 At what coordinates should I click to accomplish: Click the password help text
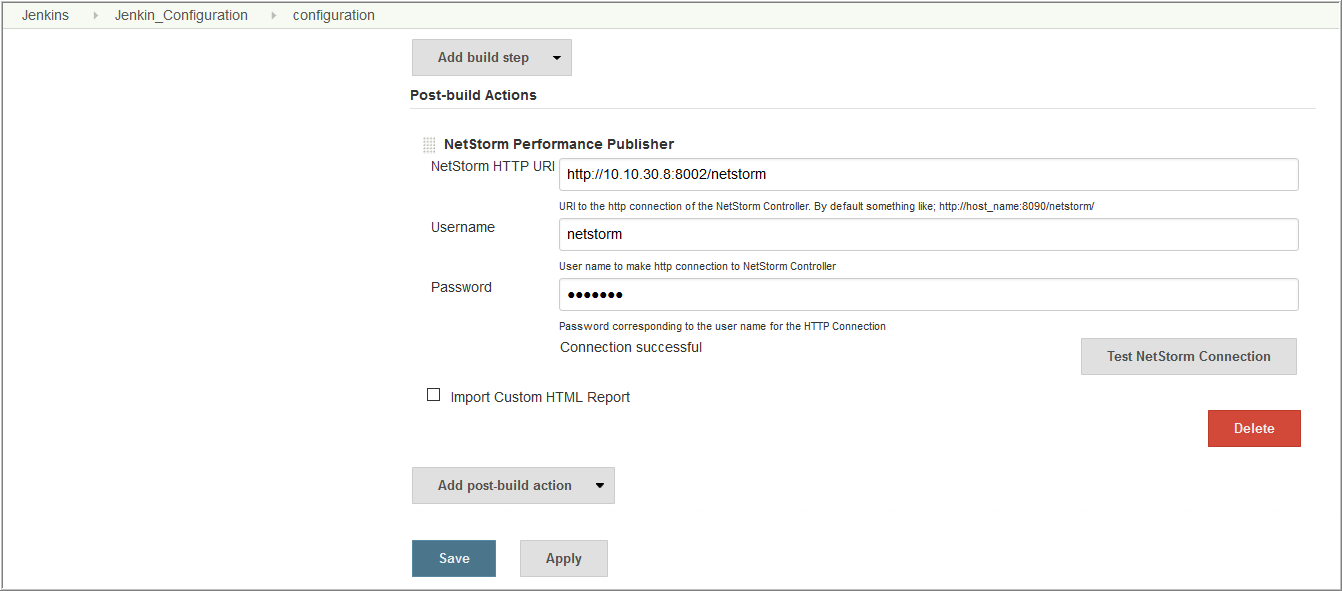(x=722, y=326)
